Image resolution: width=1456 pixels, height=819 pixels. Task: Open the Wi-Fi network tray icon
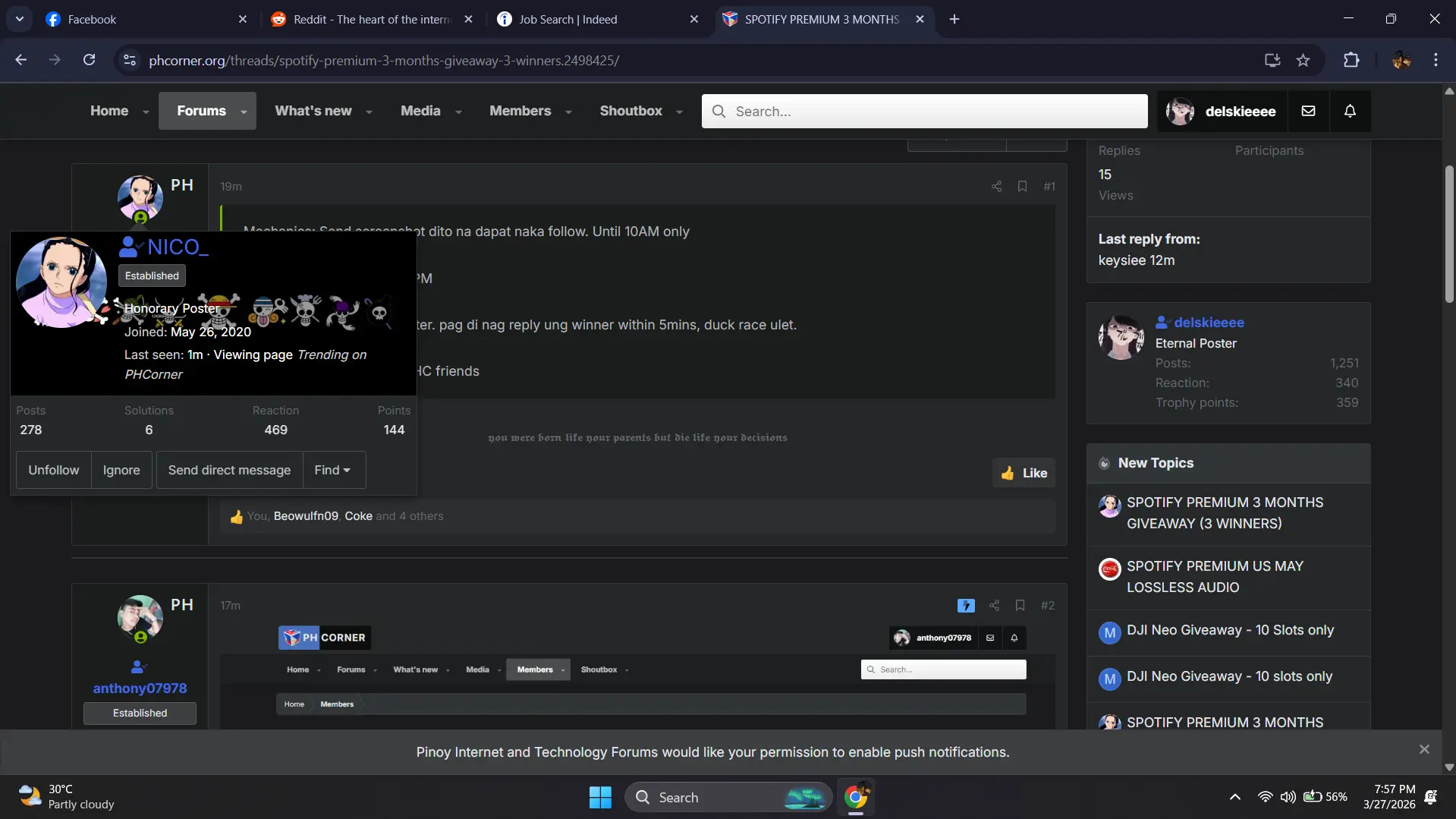click(x=1265, y=797)
